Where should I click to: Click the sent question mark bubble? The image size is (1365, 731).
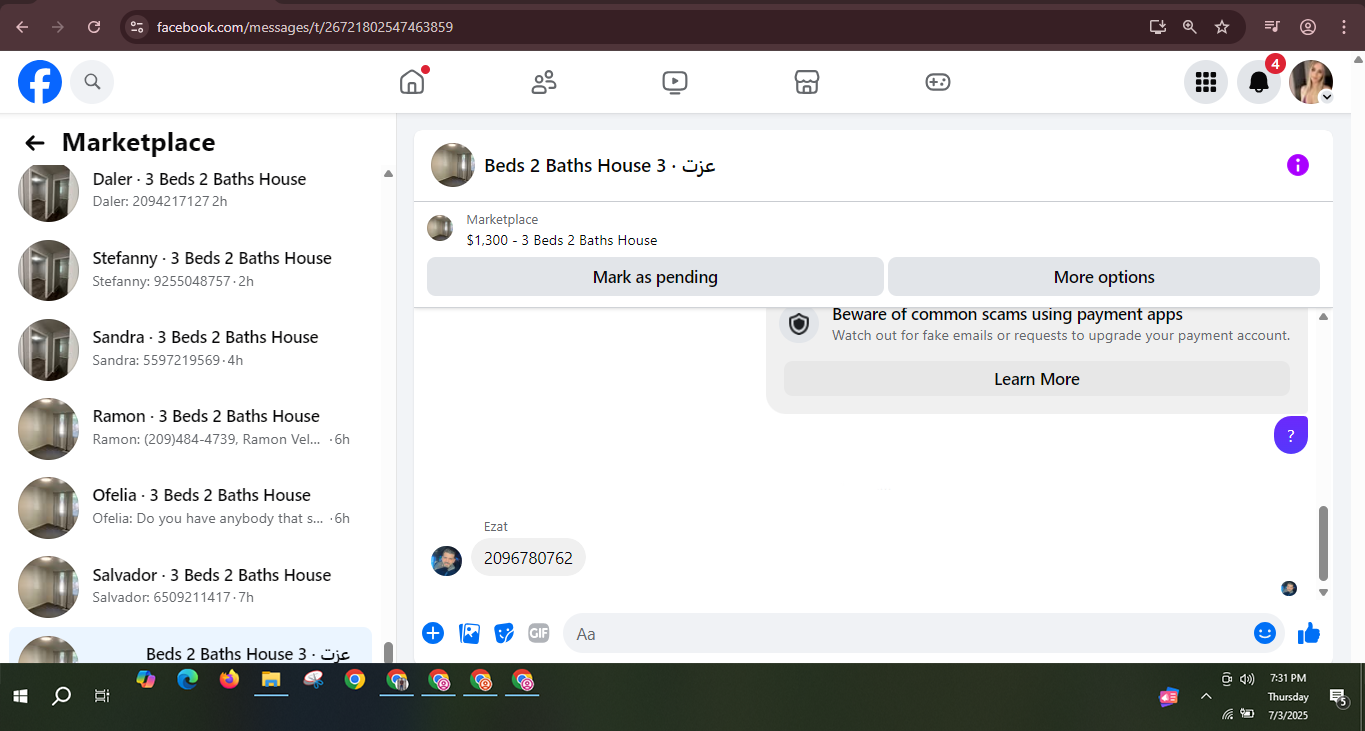1291,435
